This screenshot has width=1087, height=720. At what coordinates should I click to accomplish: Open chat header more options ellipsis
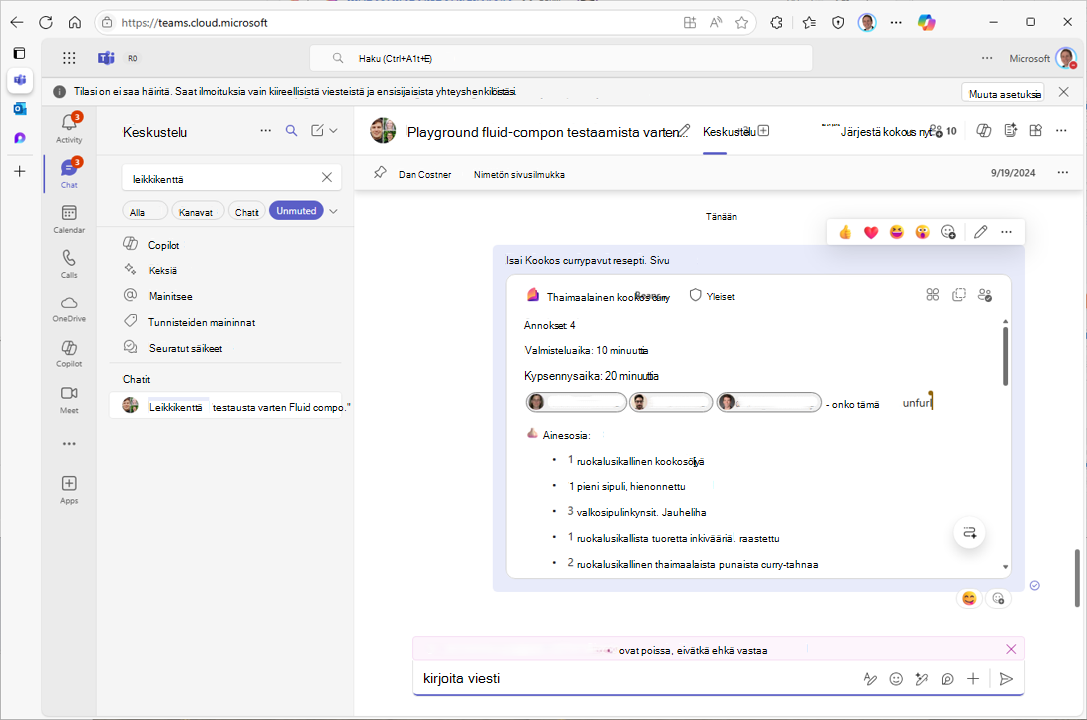[1061, 130]
